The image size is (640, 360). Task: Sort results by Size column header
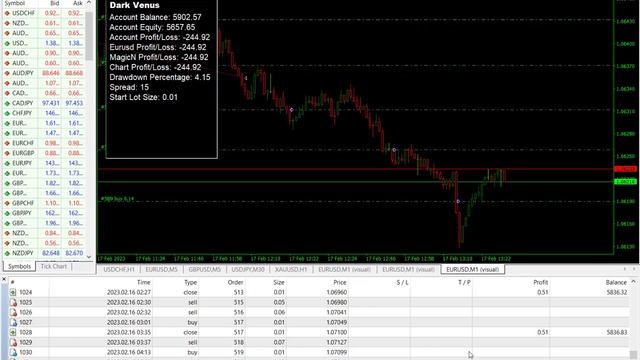(279, 282)
